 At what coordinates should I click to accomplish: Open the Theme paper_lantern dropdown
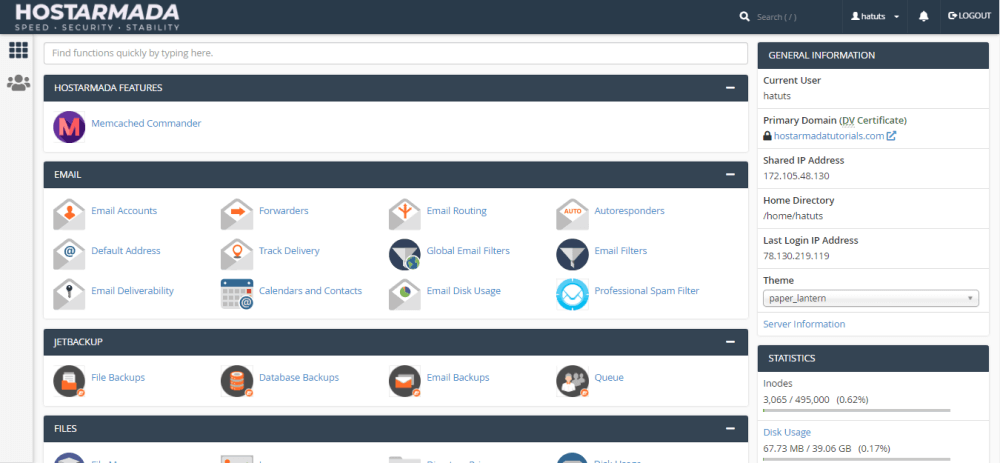pyautogui.click(x=871, y=298)
